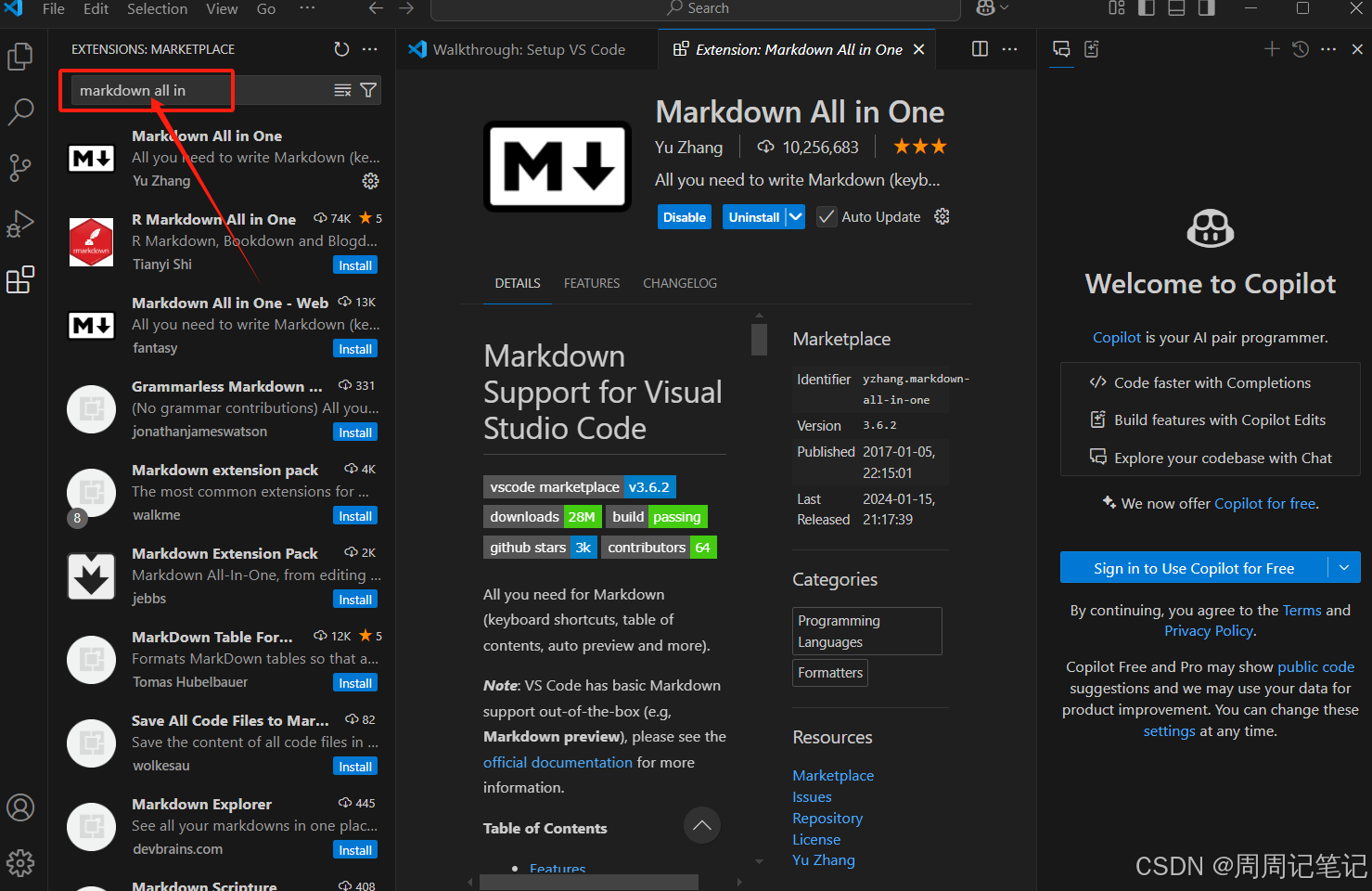This screenshot has width=1372, height=891.
Task: Refresh the extensions marketplace list
Action: click(x=341, y=49)
